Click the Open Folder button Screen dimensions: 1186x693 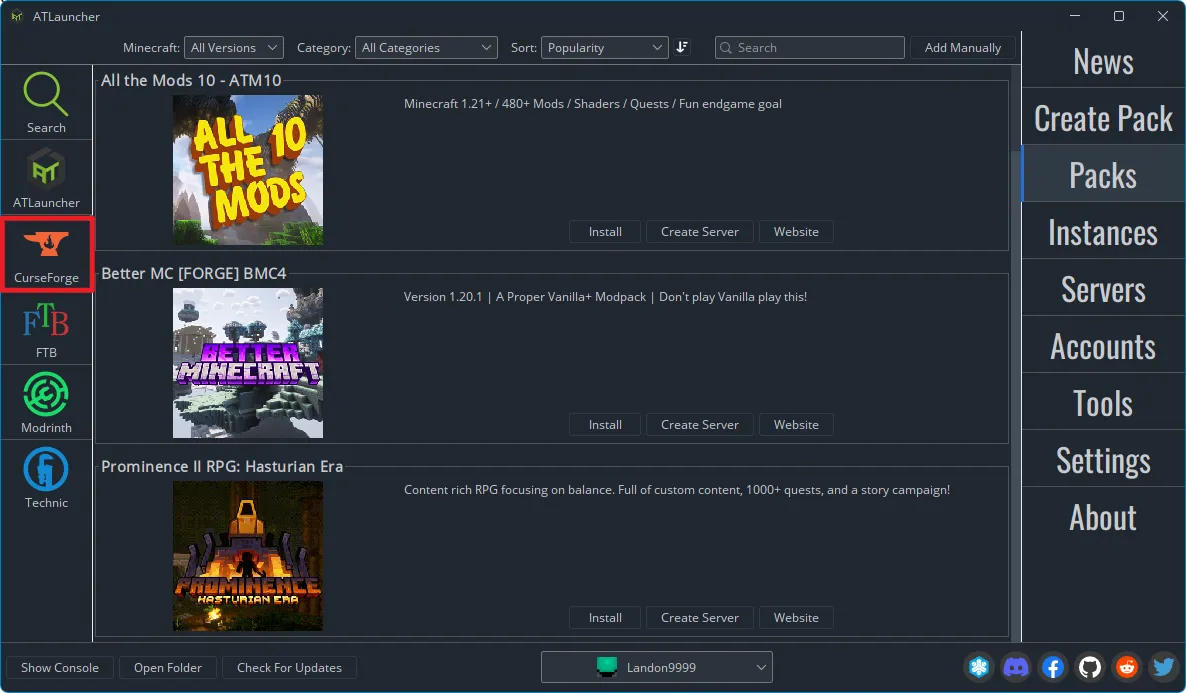[168, 667]
